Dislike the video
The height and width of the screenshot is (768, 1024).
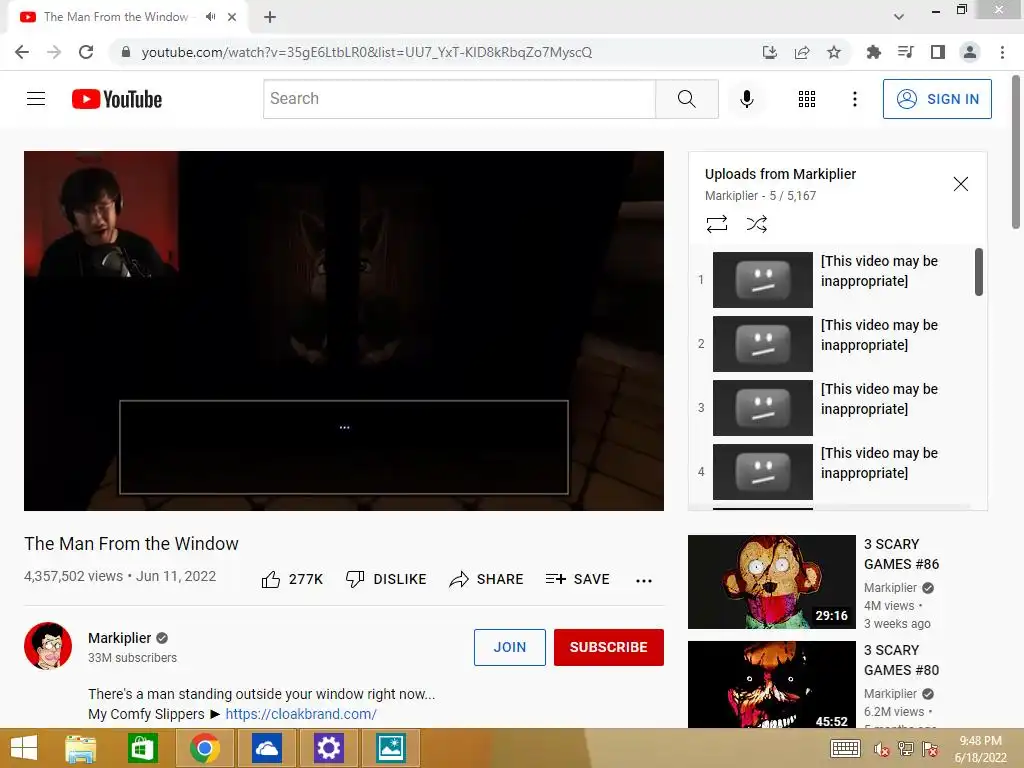[386, 579]
